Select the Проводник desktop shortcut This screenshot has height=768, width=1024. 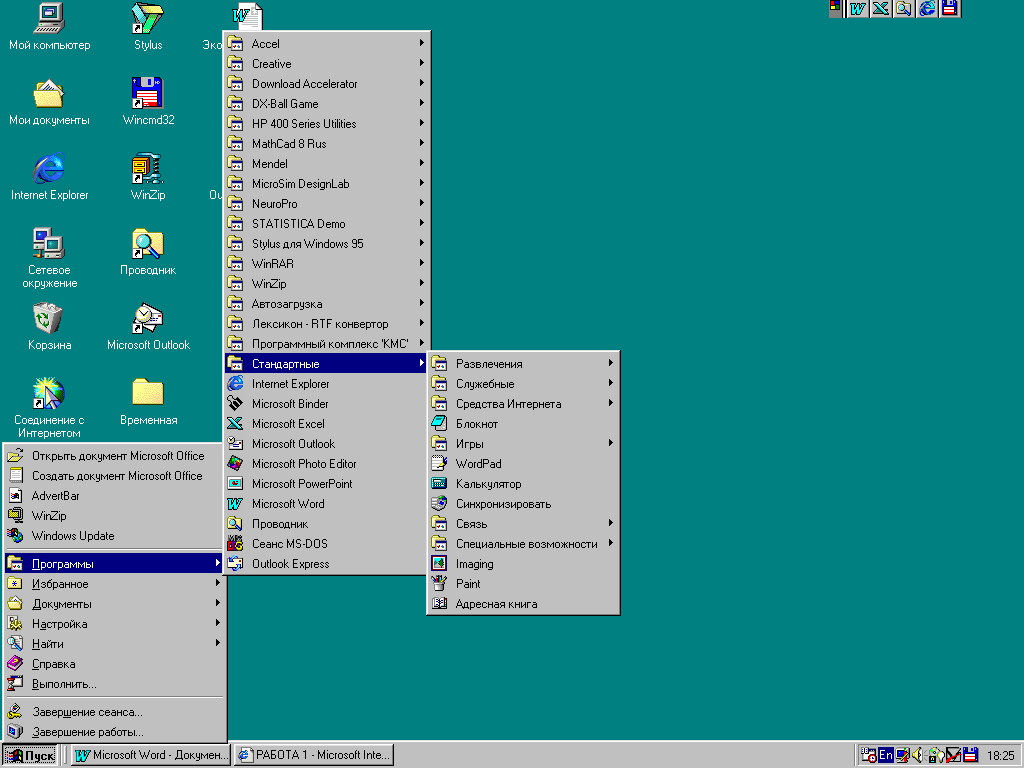[x=148, y=252]
